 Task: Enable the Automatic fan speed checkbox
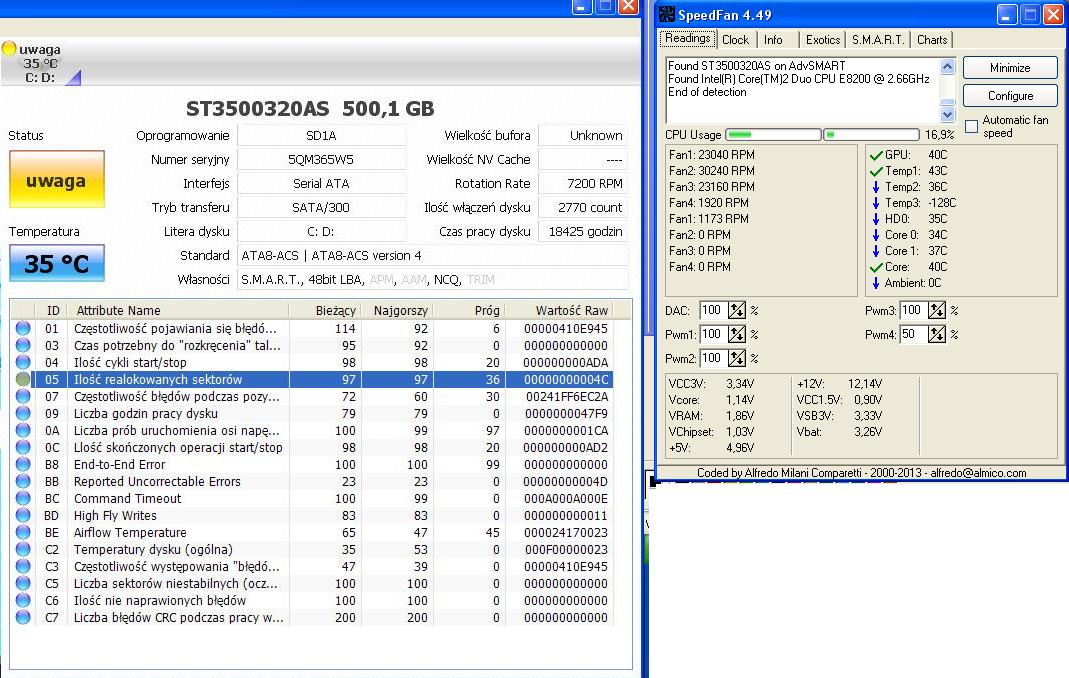(972, 126)
